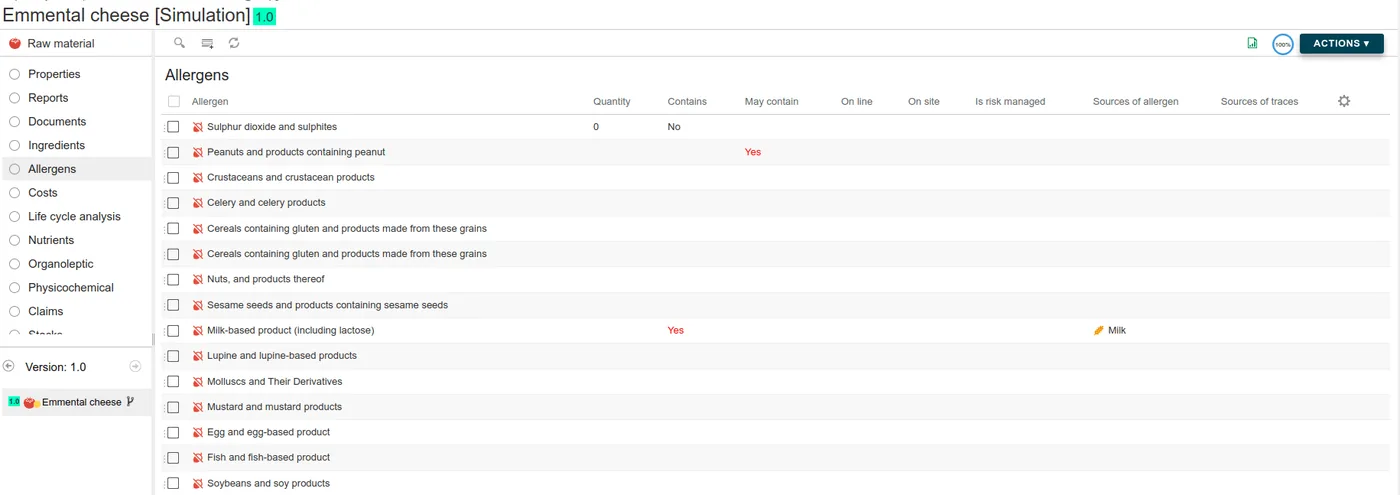The image size is (1400, 495).
Task: Check the Sulphur dioxide and sulphites checkbox
Action: click(x=173, y=127)
